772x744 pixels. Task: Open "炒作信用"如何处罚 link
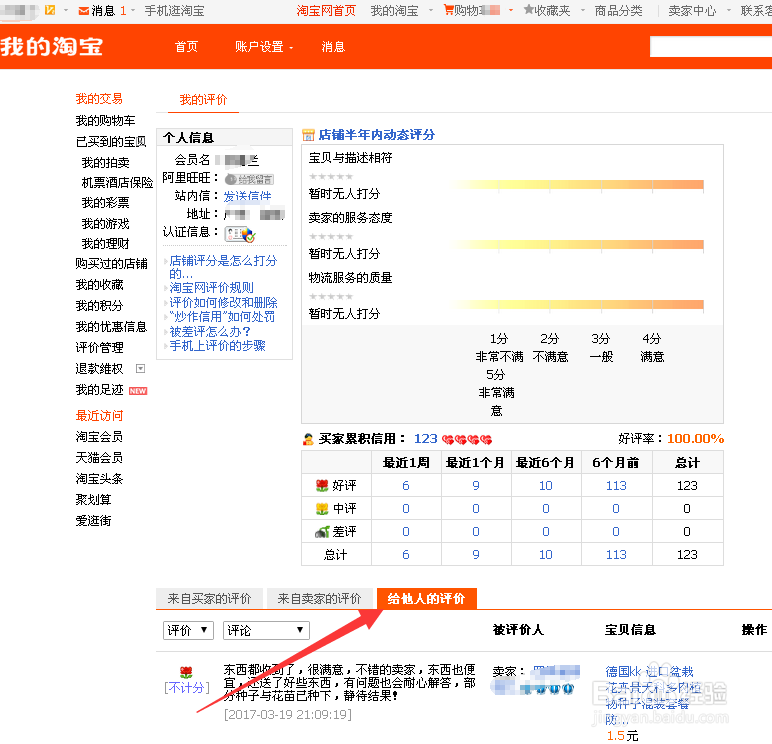tap(222, 317)
